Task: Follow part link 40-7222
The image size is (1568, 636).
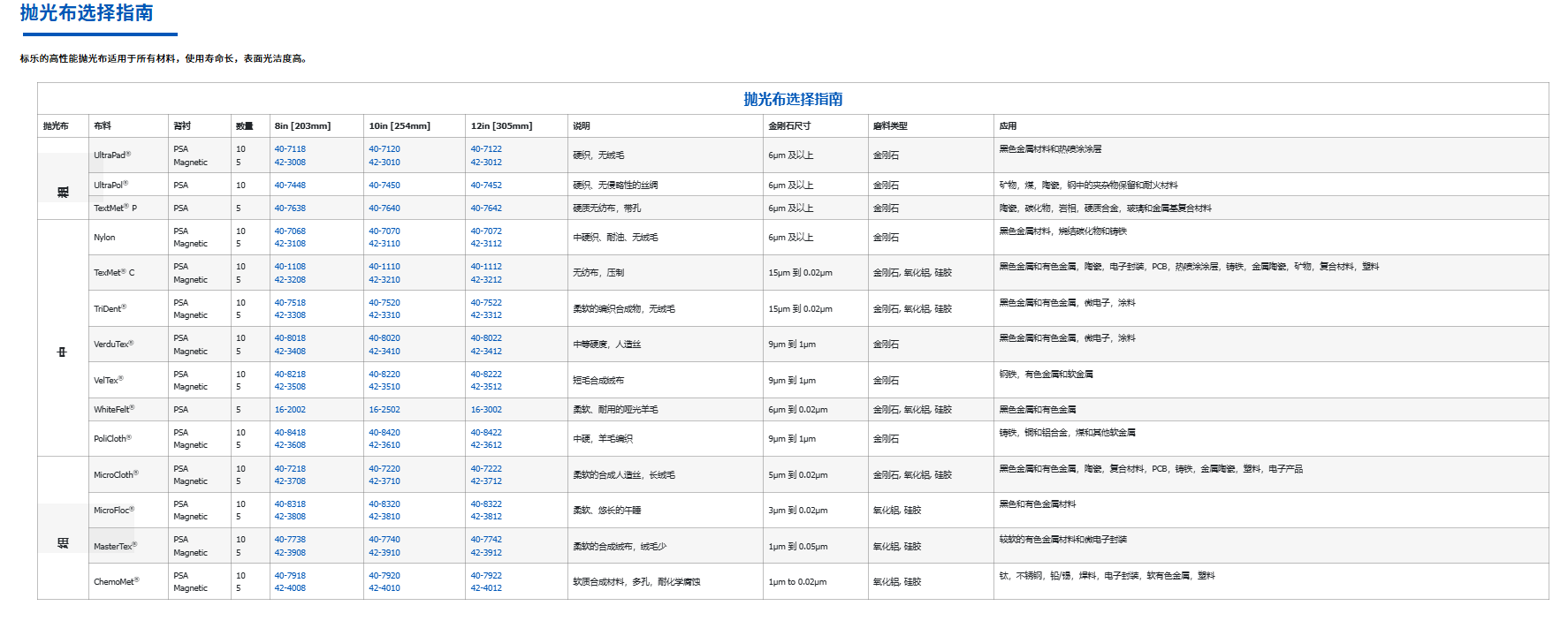Action: click(x=486, y=469)
